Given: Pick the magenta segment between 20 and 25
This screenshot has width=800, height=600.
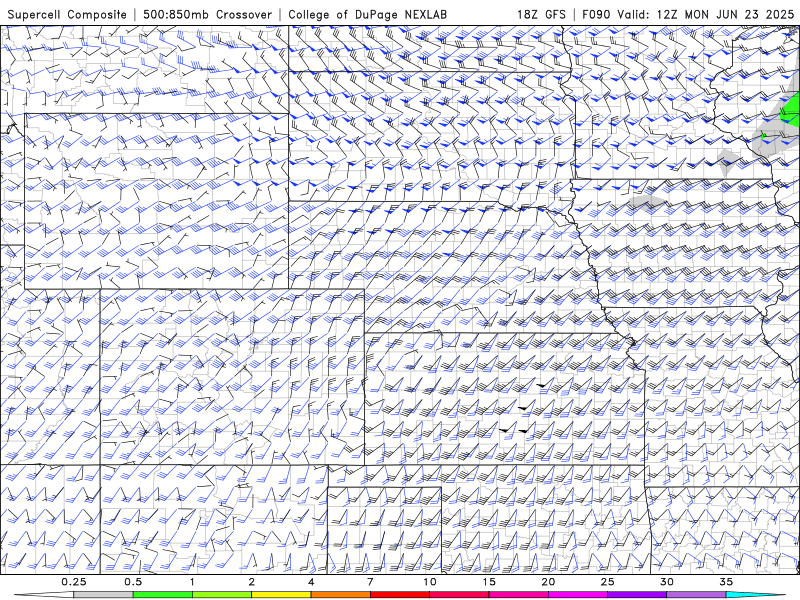Looking at the screenshot, I should [x=578, y=595].
